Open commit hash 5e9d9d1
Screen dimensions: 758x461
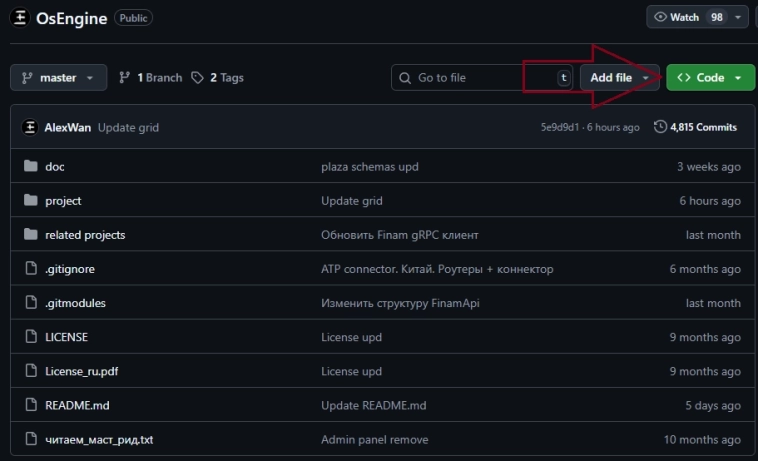pyautogui.click(x=560, y=128)
